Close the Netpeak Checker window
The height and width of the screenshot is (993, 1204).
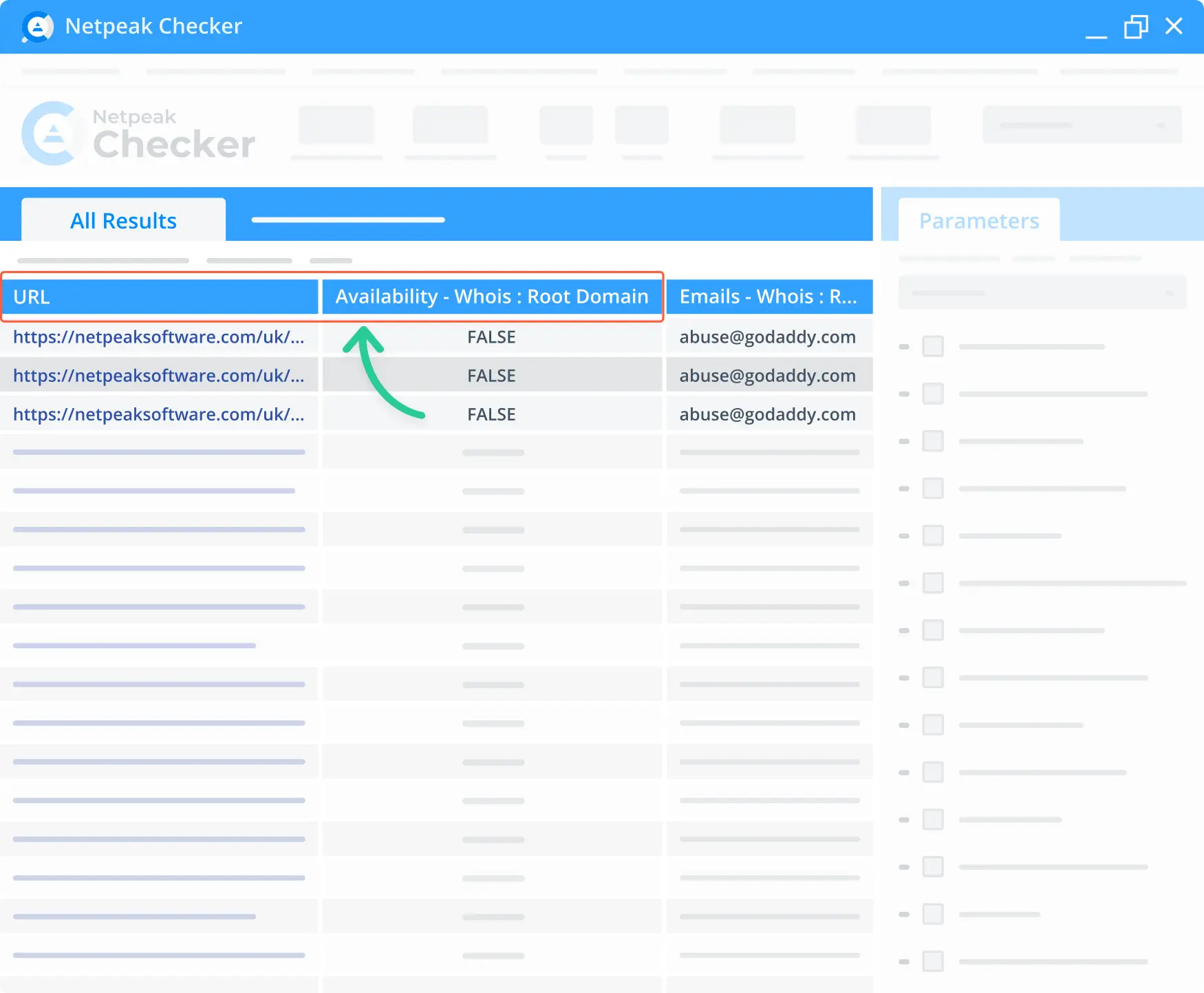(1174, 26)
